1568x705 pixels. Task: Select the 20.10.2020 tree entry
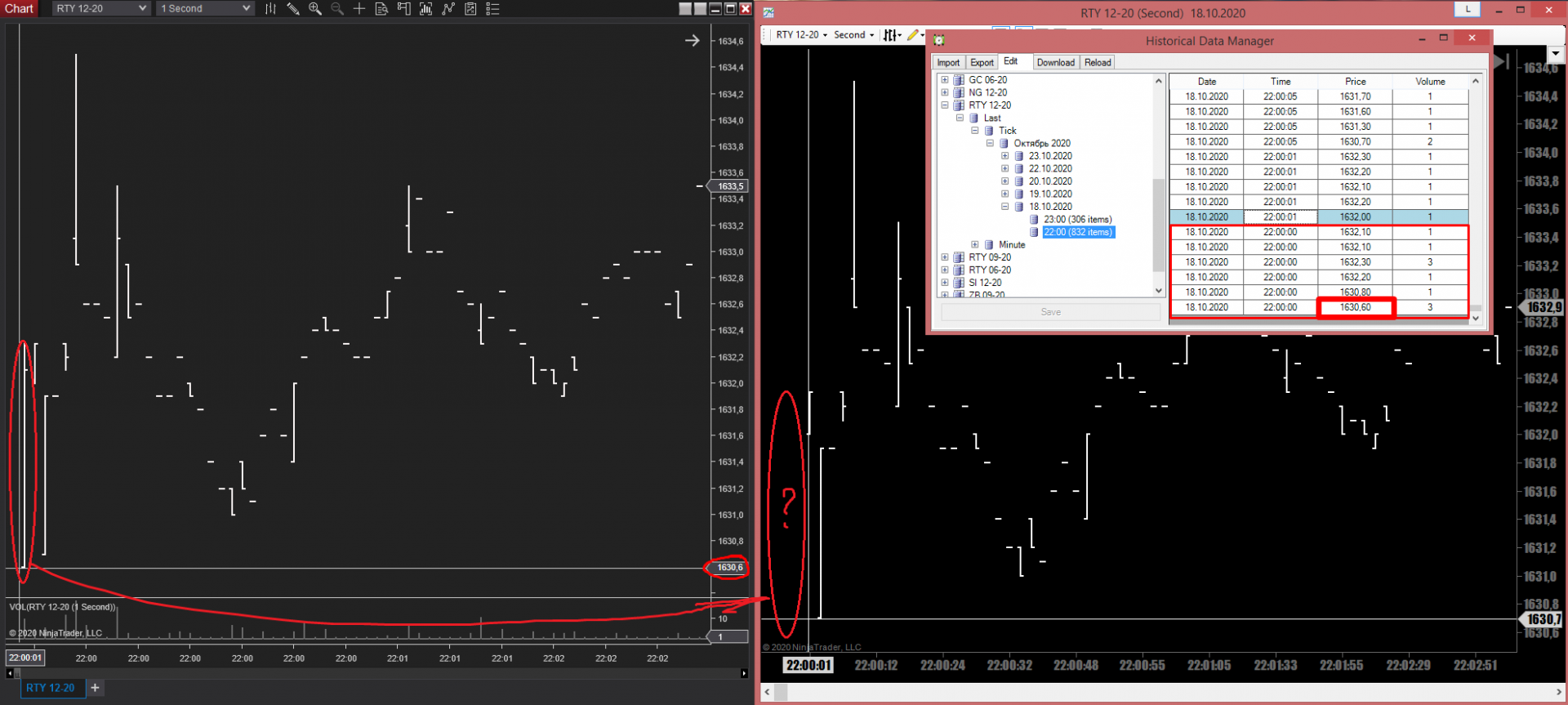coord(1050,181)
